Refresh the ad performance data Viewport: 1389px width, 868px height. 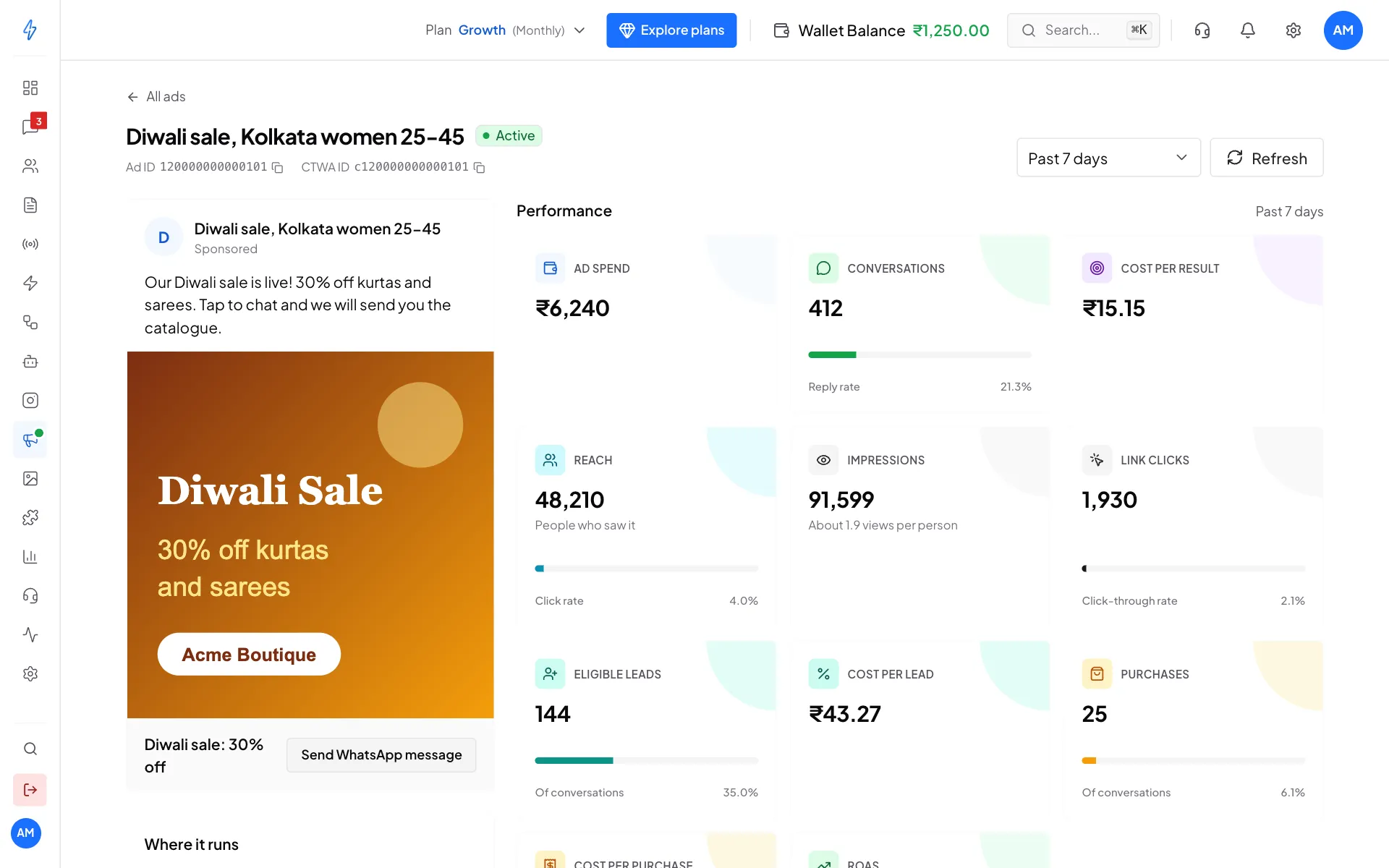[x=1266, y=158]
